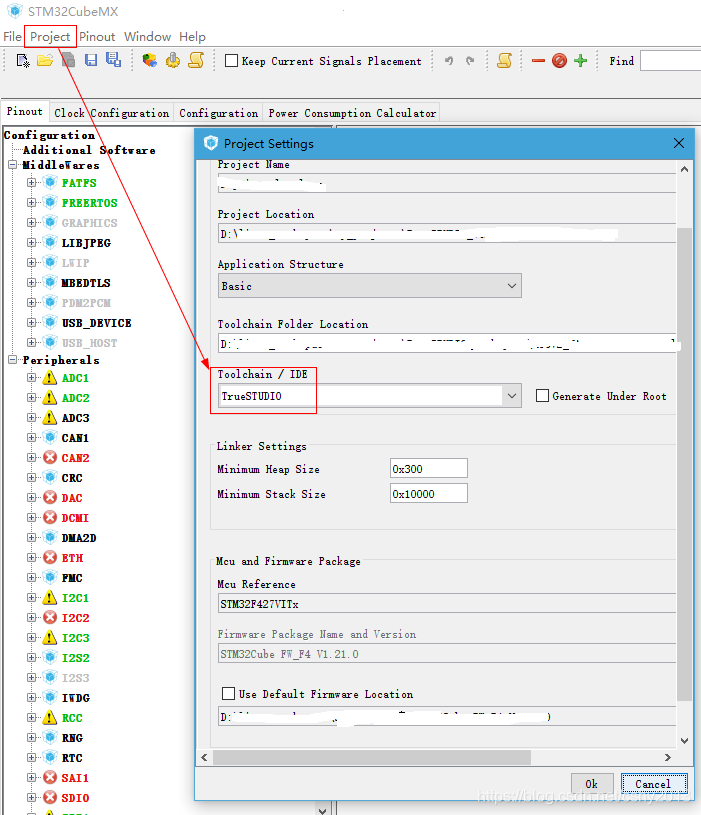Click the dialog horizontal scrollbar thumb
Image resolution: width=701 pixels, height=815 pixels.
click(372, 757)
